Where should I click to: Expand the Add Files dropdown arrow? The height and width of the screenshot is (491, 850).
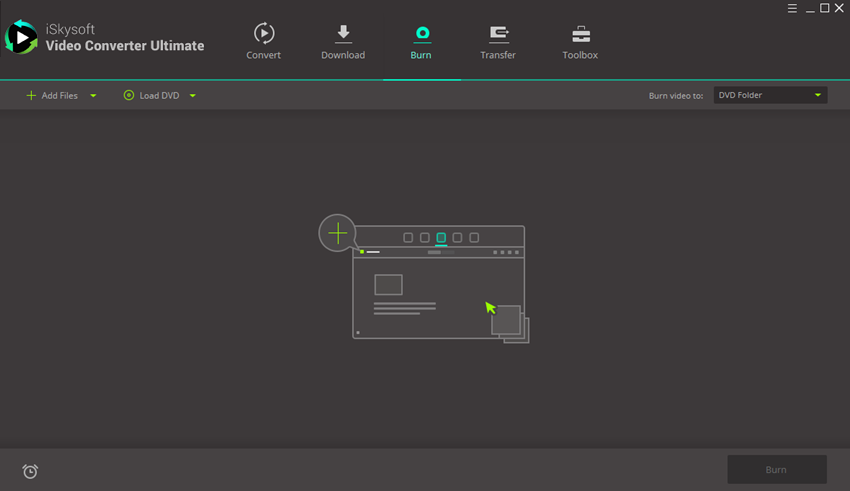point(93,96)
